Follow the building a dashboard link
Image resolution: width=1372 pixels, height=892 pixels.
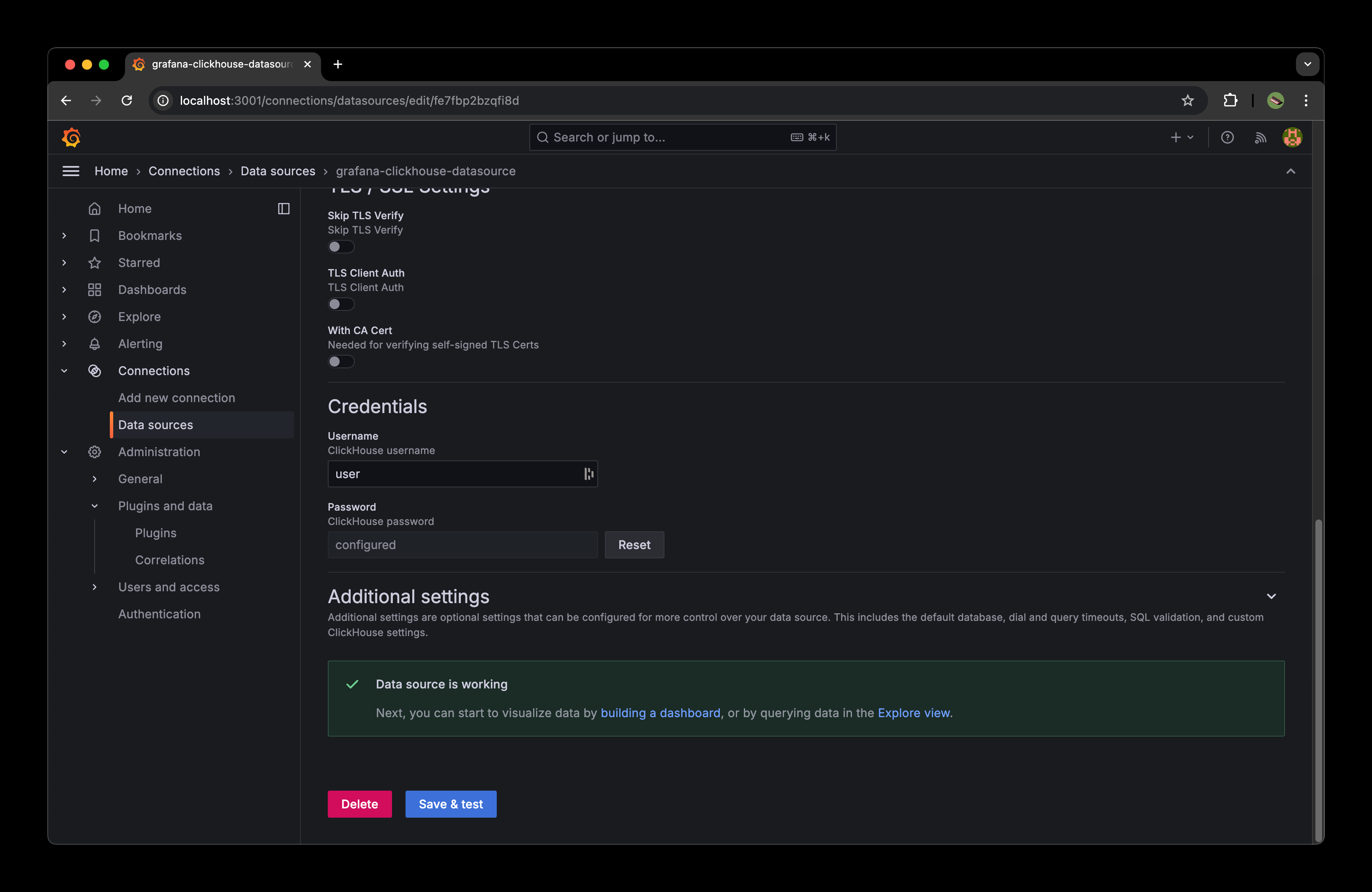tap(661, 713)
